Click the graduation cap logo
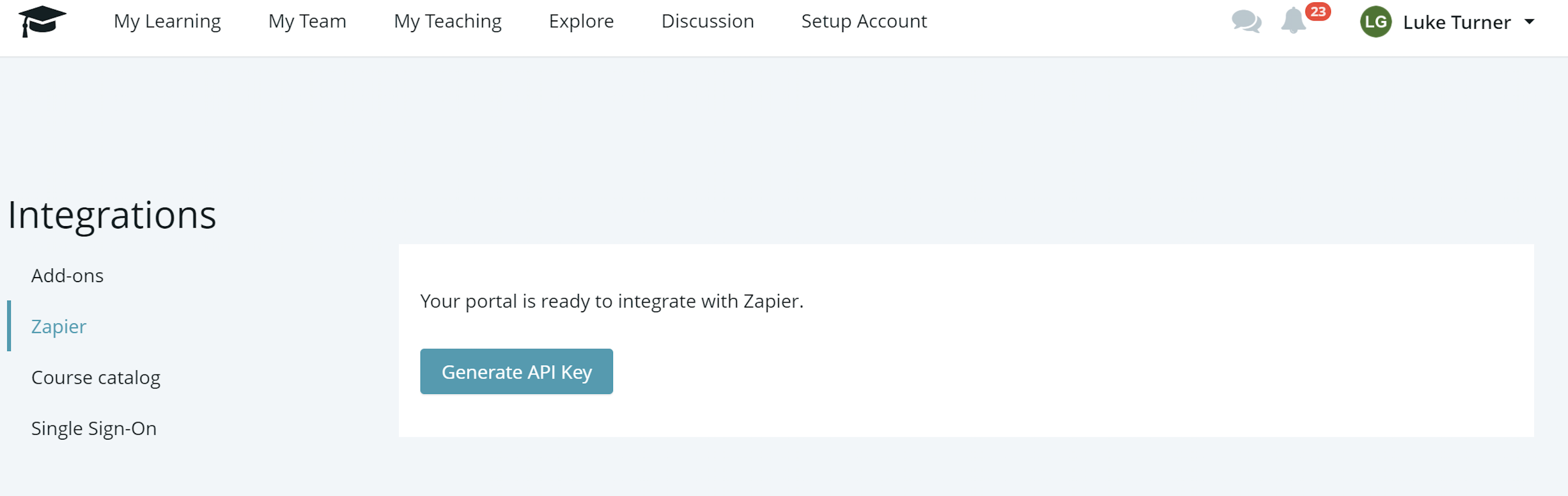The height and width of the screenshot is (496, 1568). tap(42, 21)
